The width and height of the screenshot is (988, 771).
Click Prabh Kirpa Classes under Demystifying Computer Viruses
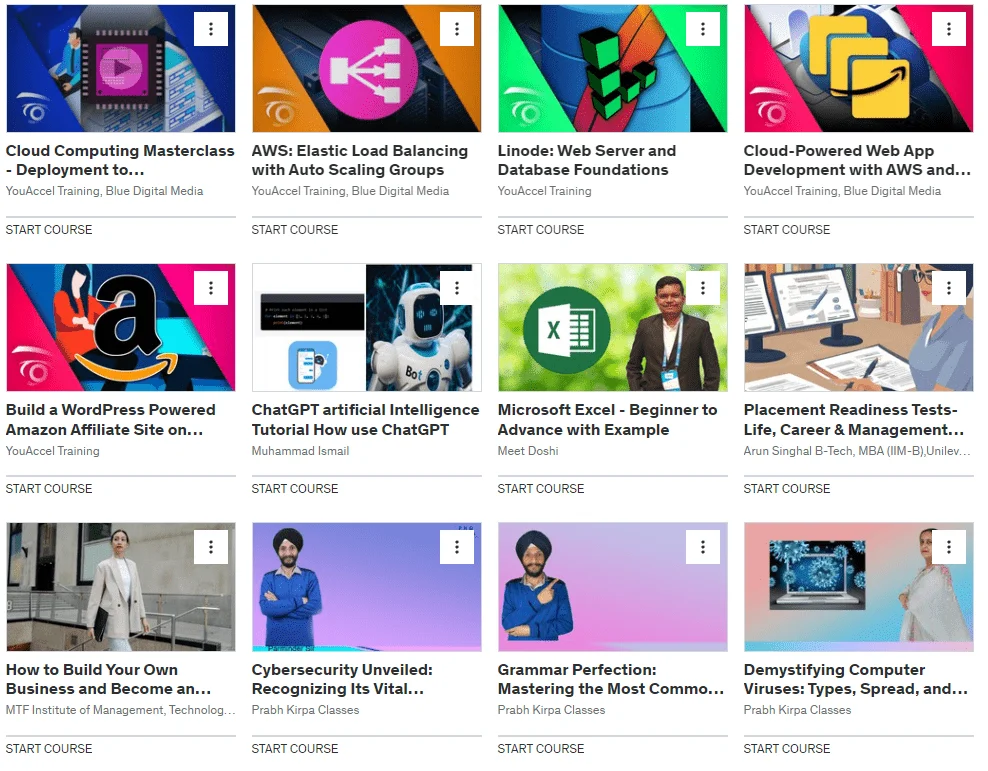pyautogui.click(x=797, y=710)
